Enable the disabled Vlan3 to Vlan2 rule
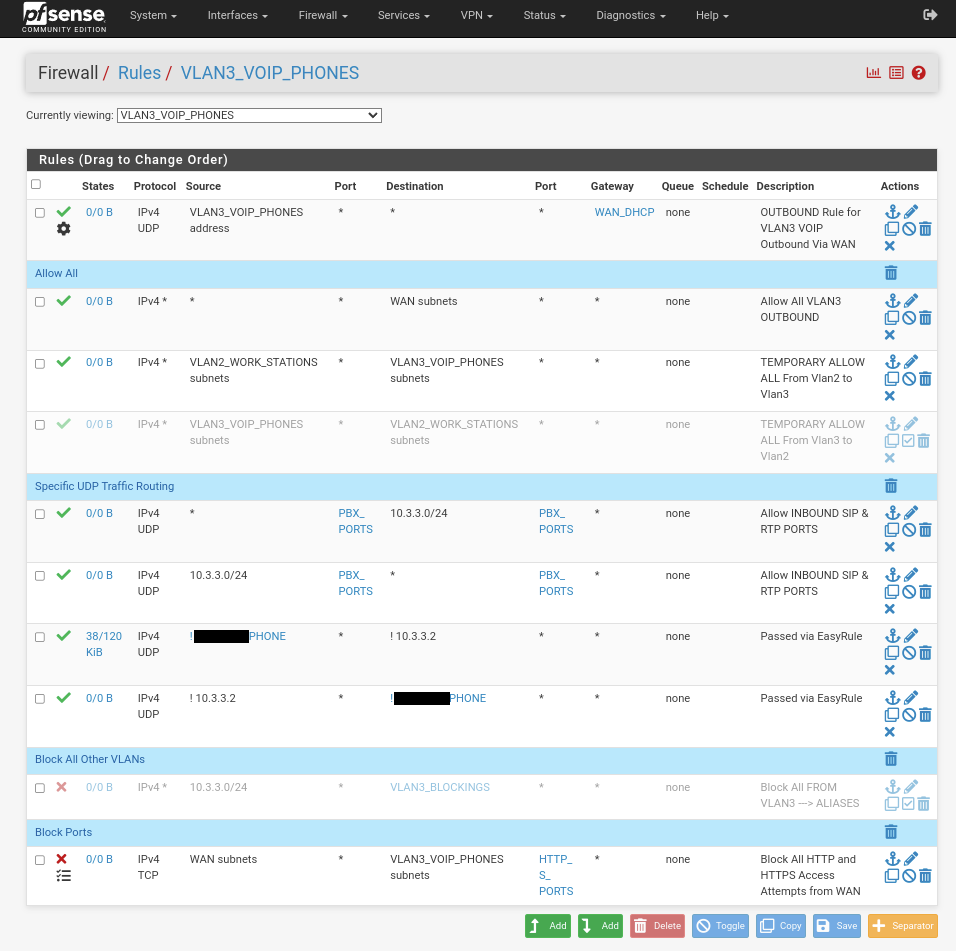The width and height of the screenshot is (956, 951). pos(908,441)
